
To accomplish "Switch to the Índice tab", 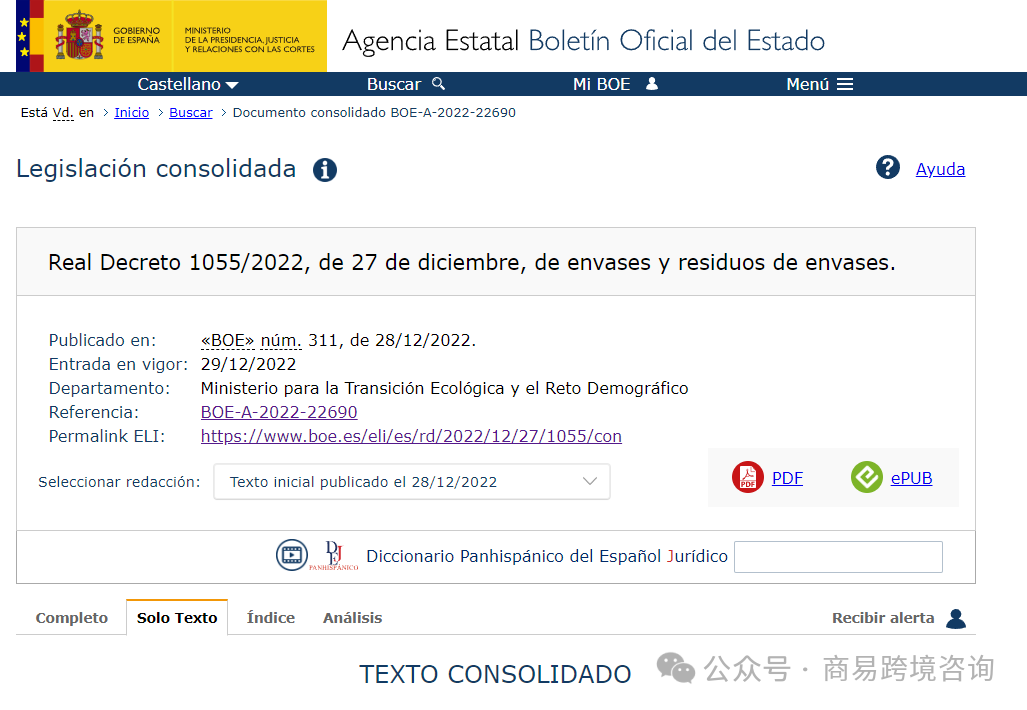I will click(271, 618).
